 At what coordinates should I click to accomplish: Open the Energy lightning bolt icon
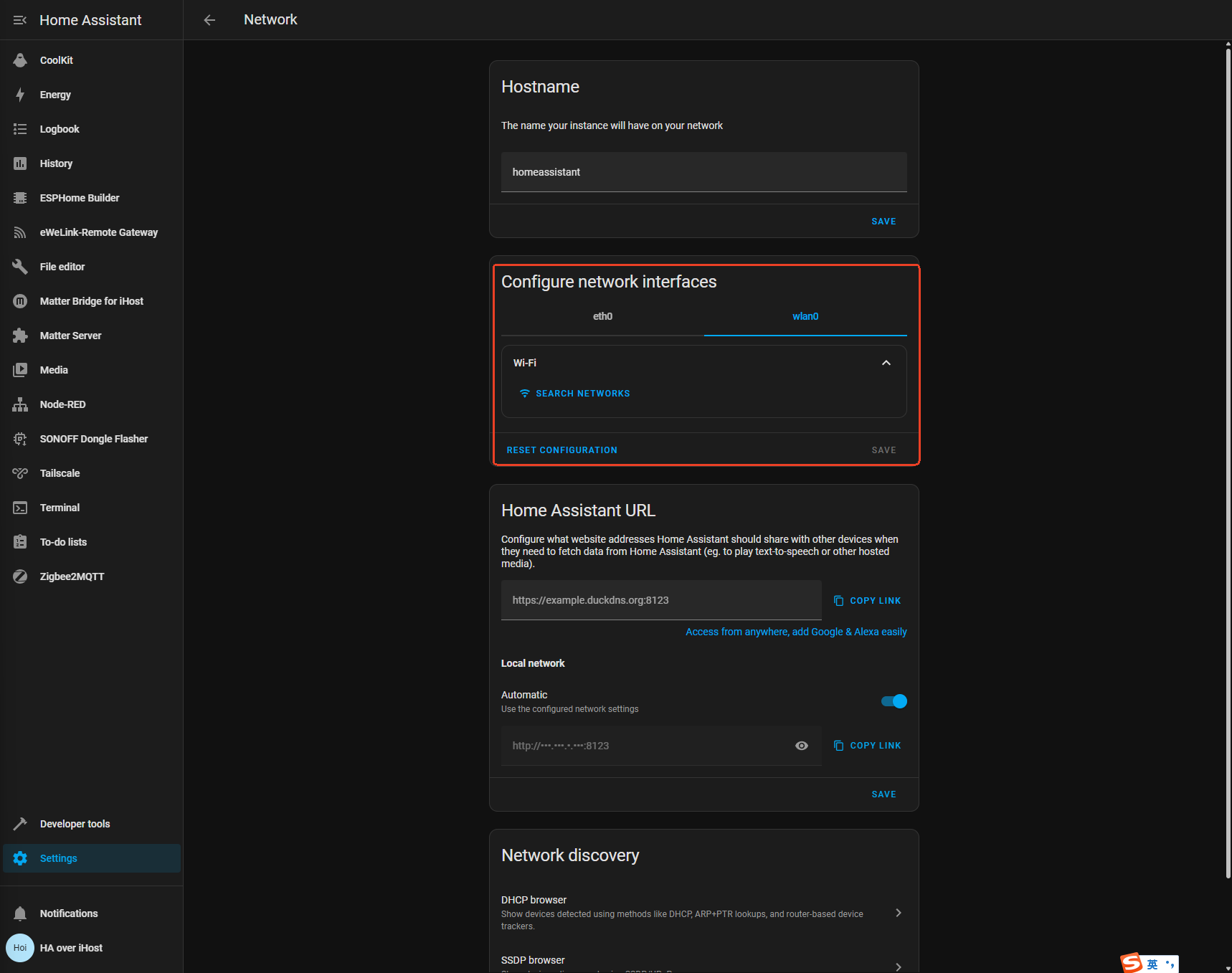[x=20, y=95]
